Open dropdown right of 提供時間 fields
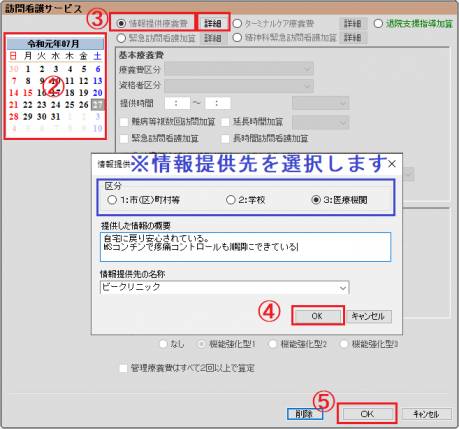The image size is (459, 429). click(x=321, y=103)
